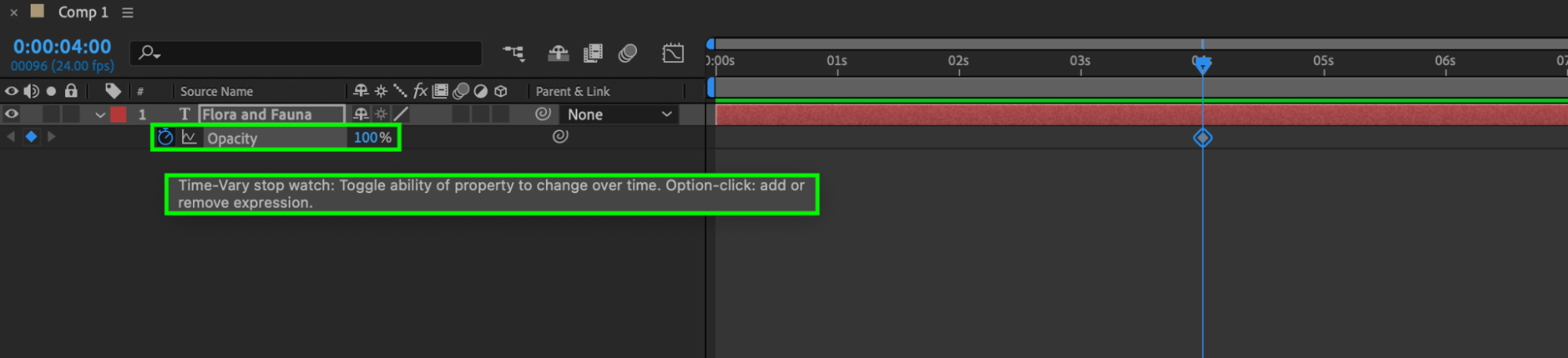1568x358 pixels.
Task: Click the hide shy layers icon
Action: [558, 53]
